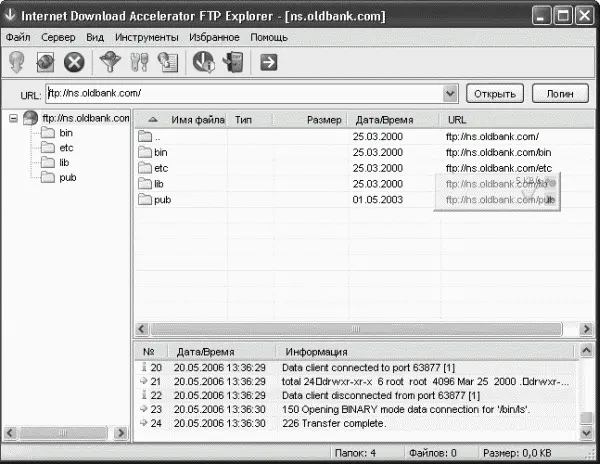Open the Помощь menu
Viewport: 600px width, 464px height.
pyautogui.click(x=269, y=37)
